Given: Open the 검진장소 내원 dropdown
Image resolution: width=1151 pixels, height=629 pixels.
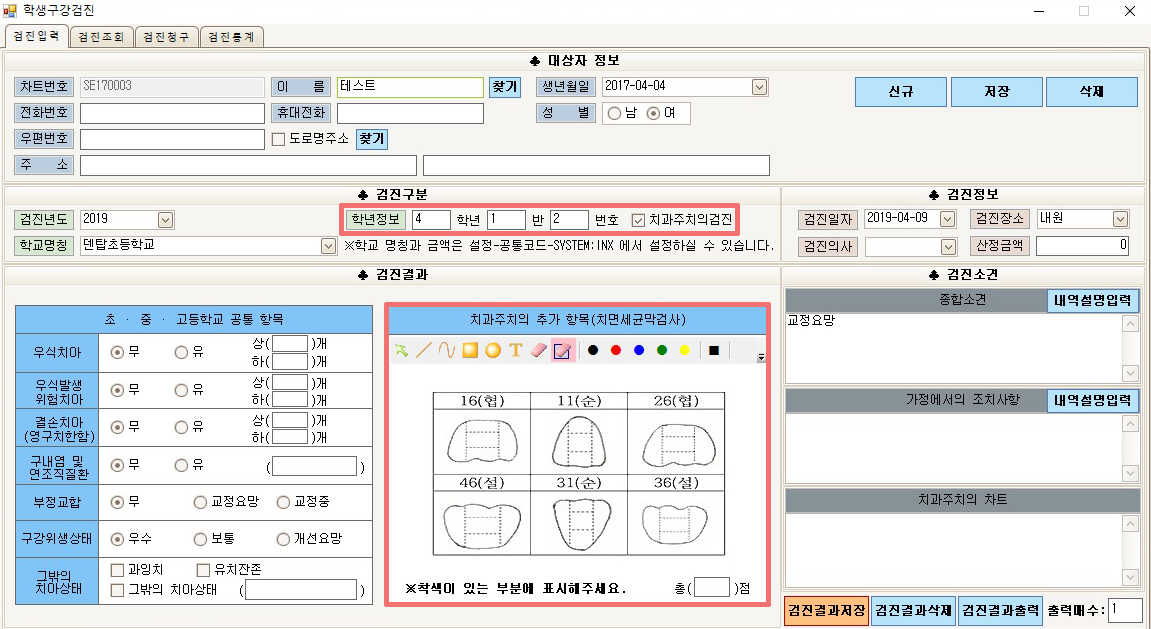Looking at the screenshot, I should [1120, 219].
